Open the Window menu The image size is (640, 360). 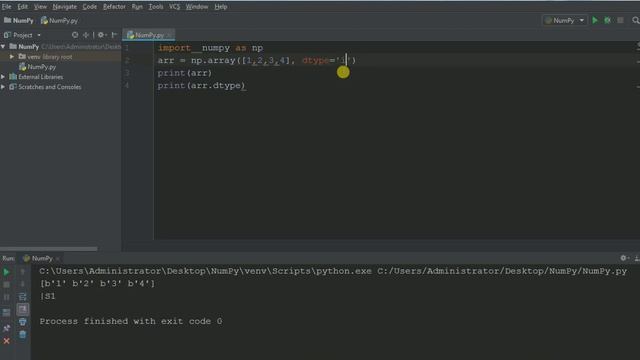click(197, 7)
